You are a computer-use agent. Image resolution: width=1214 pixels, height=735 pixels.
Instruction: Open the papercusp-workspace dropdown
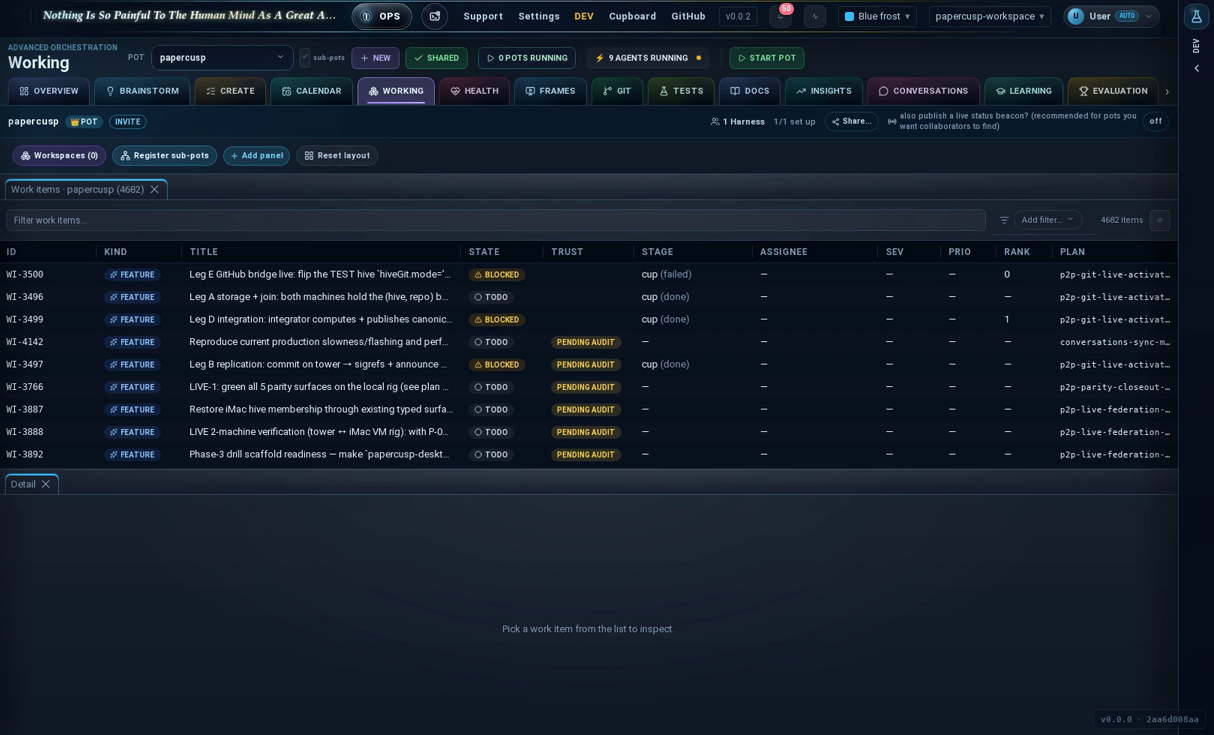[x=989, y=16]
